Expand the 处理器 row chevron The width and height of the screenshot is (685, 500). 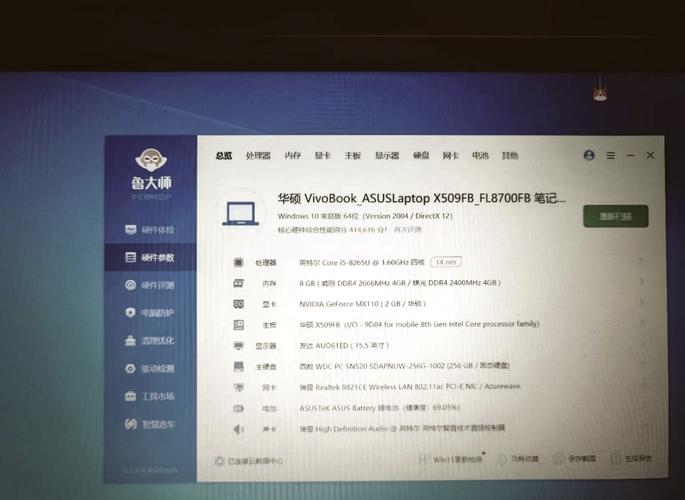click(640, 262)
